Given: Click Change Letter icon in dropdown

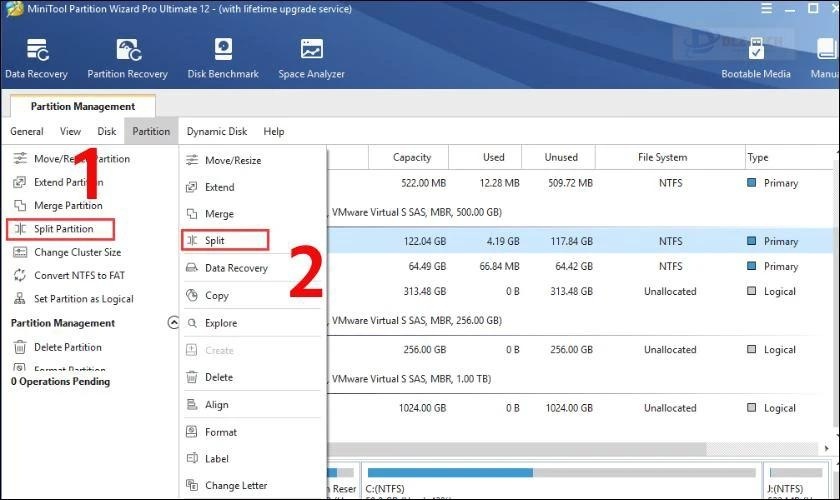Looking at the screenshot, I should tap(192, 486).
